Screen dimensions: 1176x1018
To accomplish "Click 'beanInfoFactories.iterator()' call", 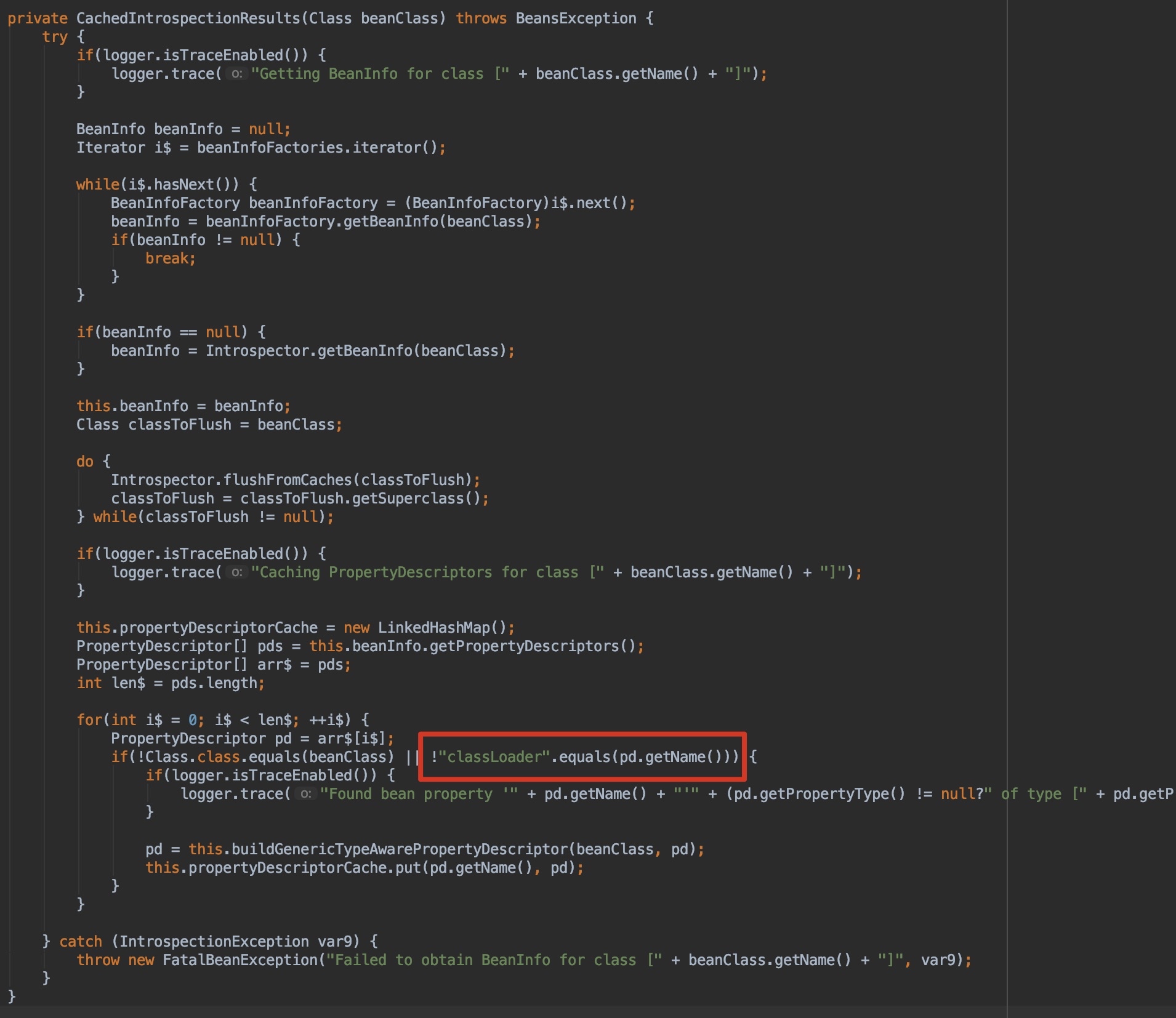I will click(317, 148).
